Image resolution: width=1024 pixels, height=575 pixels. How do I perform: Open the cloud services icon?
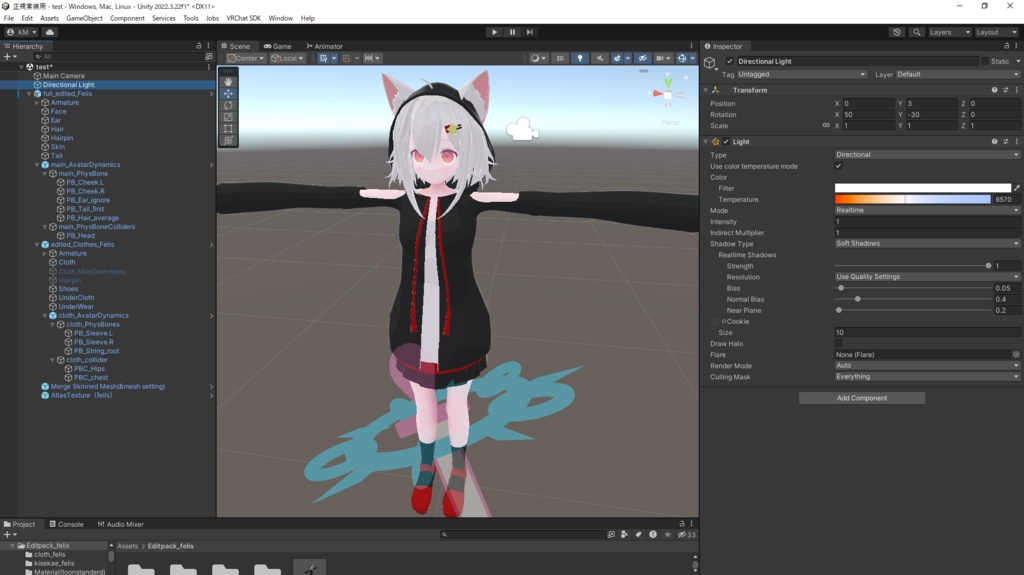tap(50, 32)
